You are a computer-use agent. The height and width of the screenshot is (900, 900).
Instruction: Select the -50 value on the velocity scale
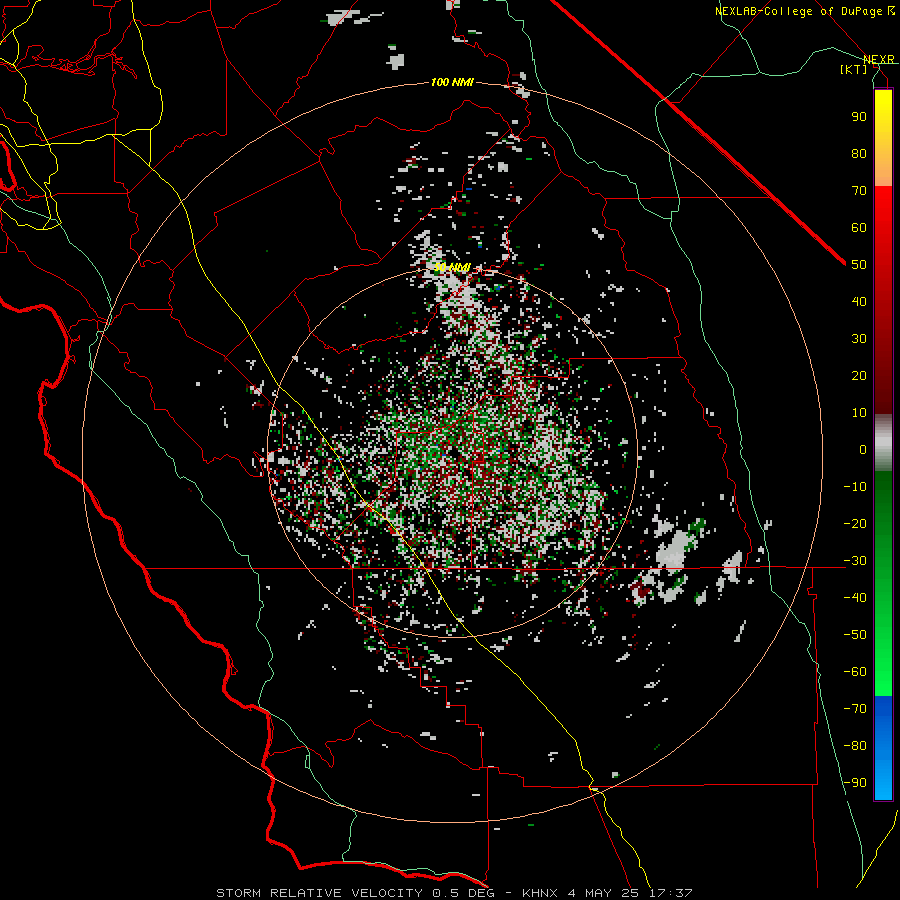point(855,635)
